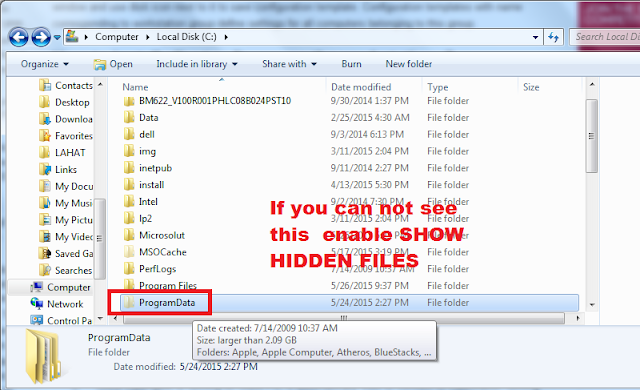Click the Computer icon in navigation pane

tap(36, 287)
